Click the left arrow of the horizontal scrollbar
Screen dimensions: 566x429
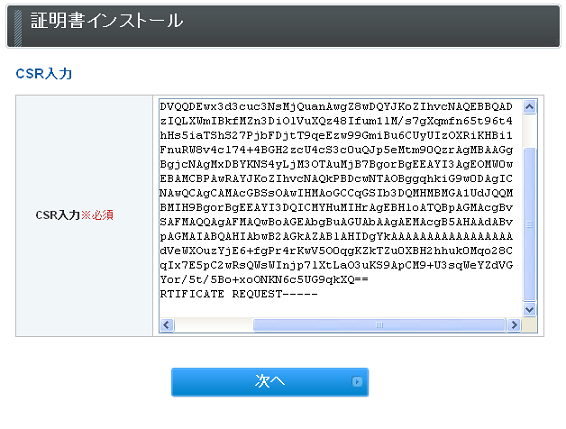tap(167, 325)
